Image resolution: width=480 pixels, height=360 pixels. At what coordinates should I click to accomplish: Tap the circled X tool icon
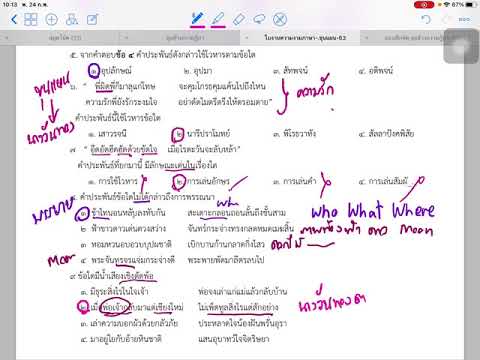tap(280, 19)
